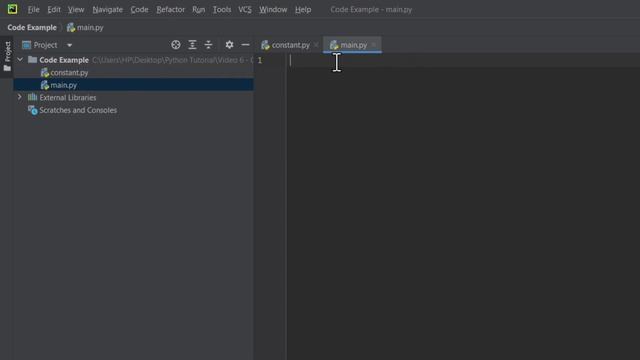Image resolution: width=640 pixels, height=360 pixels.
Task: Click Code Example breadcrumb in navigation bar
Action: pos(32,27)
